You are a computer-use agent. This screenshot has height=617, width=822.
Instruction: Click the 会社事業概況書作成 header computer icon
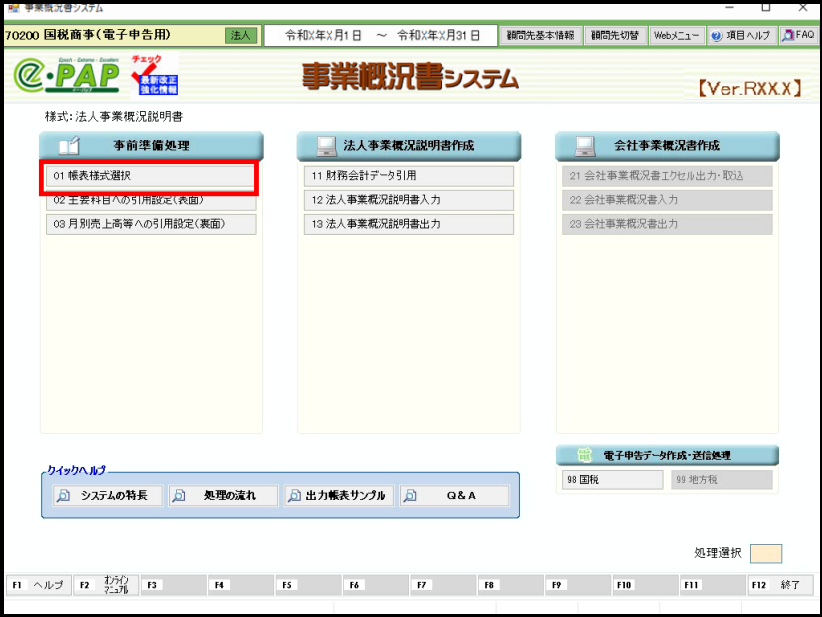(x=586, y=146)
